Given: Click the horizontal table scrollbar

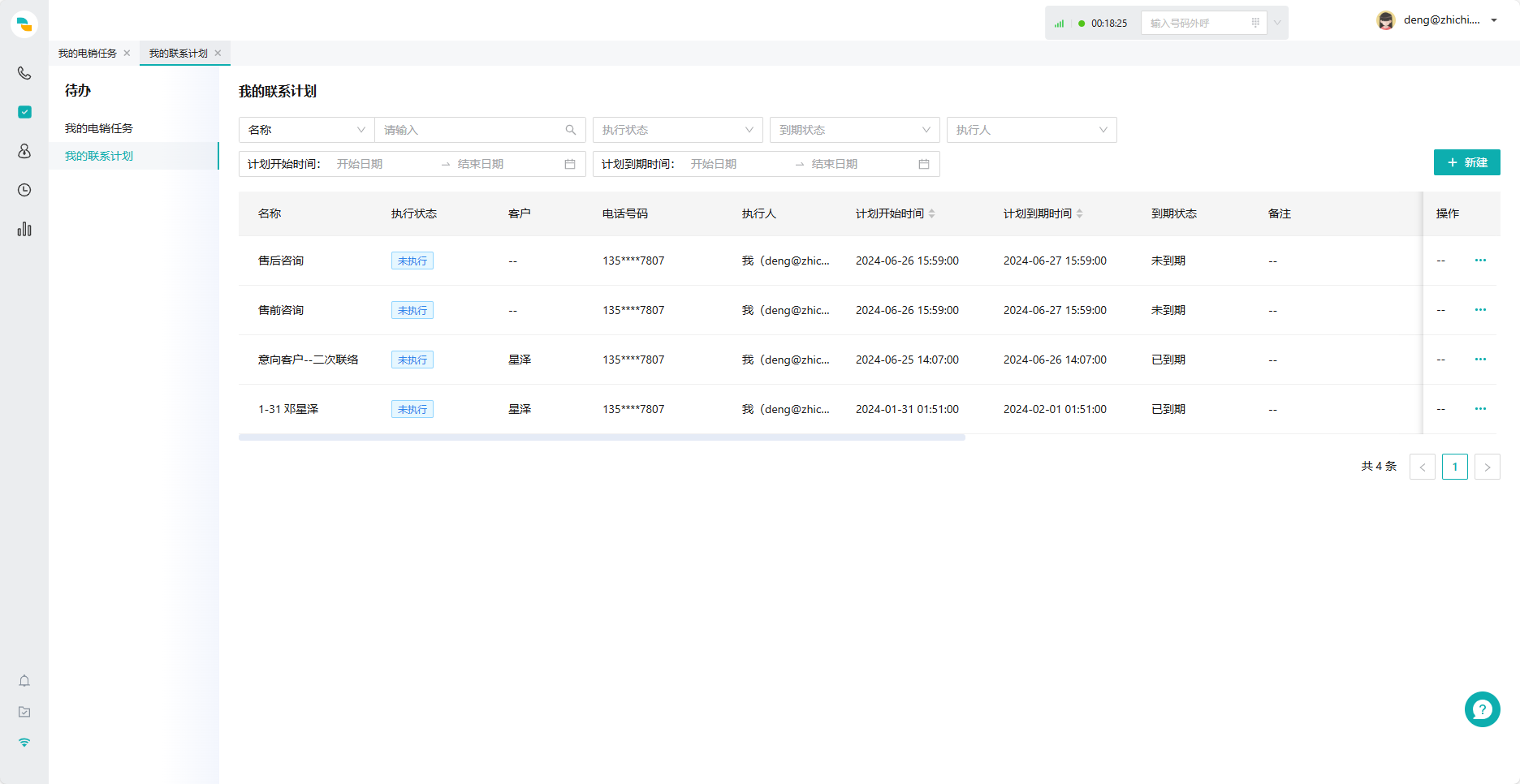Looking at the screenshot, I should click(602, 437).
